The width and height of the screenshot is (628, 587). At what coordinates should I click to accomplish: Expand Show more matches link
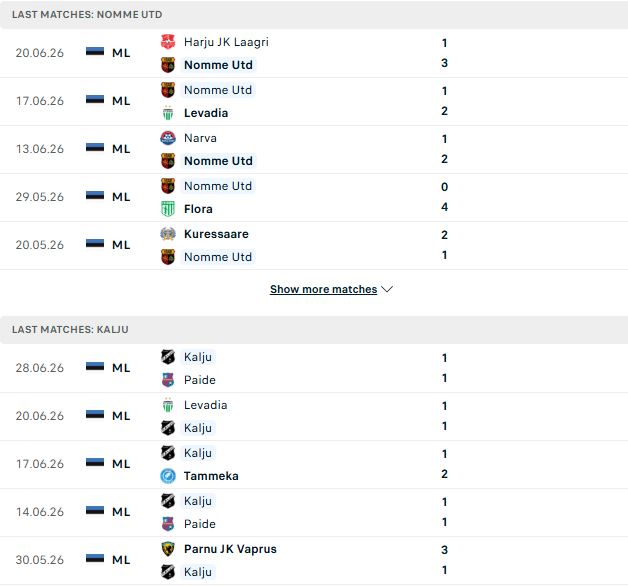click(324, 289)
